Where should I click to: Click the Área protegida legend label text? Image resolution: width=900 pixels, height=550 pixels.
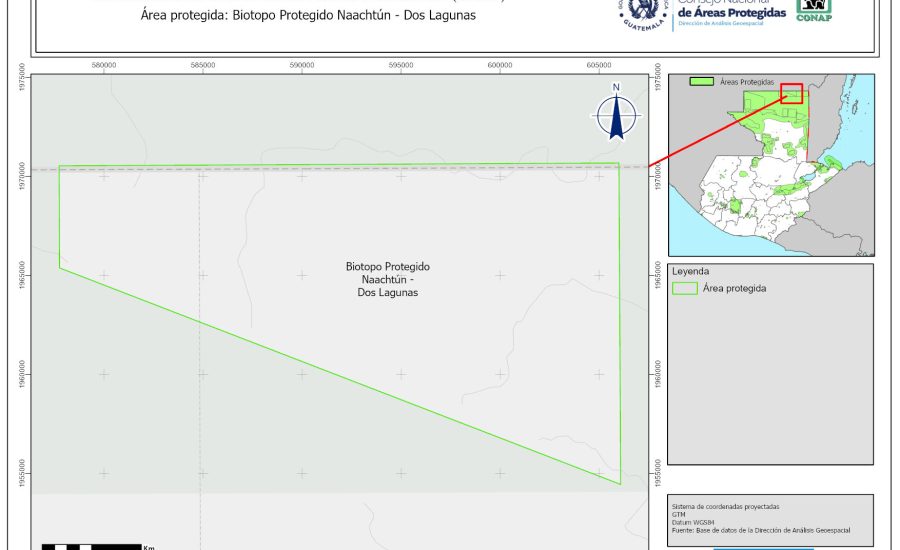(734, 288)
